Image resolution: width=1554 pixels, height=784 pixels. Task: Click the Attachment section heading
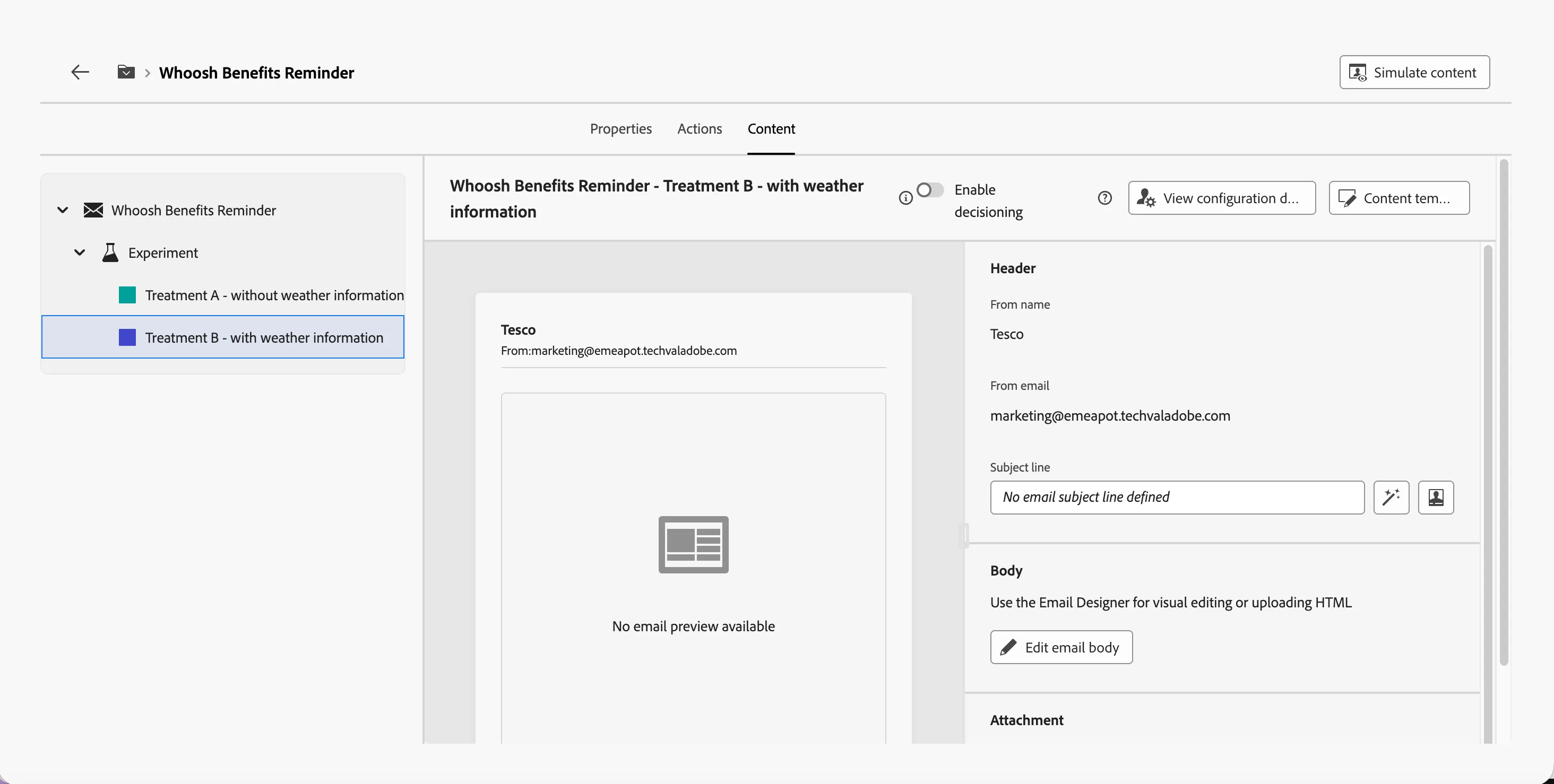pyautogui.click(x=1026, y=720)
